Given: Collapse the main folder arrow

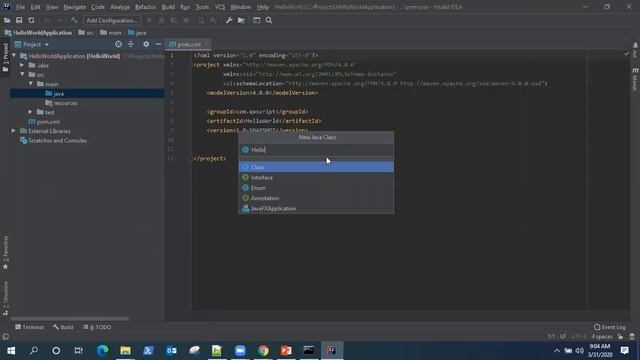Looking at the screenshot, I should click(31, 84).
